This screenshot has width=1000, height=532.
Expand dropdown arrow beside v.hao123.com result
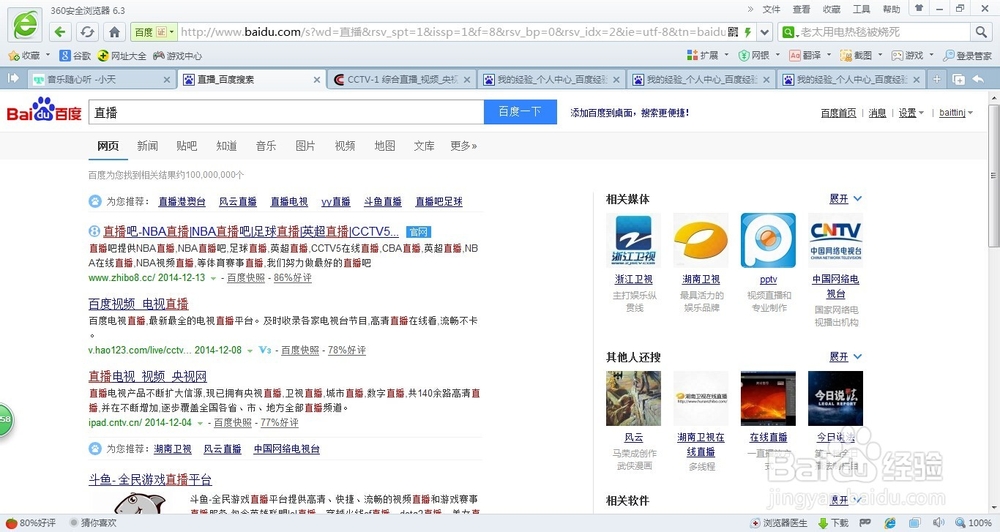coord(250,350)
